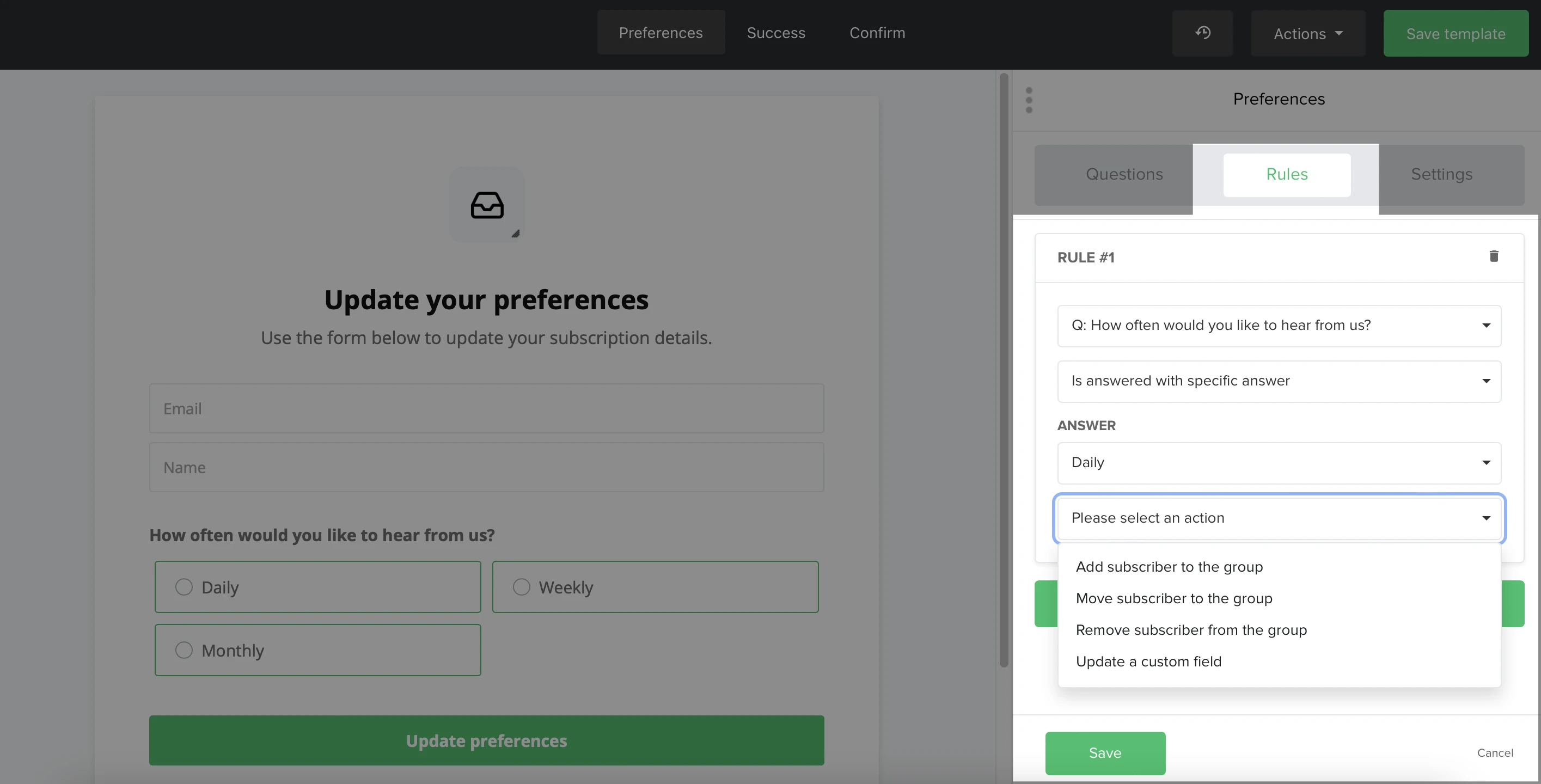1541x784 pixels.
Task: Select 'Update a custom field' option
Action: click(x=1148, y=661)
